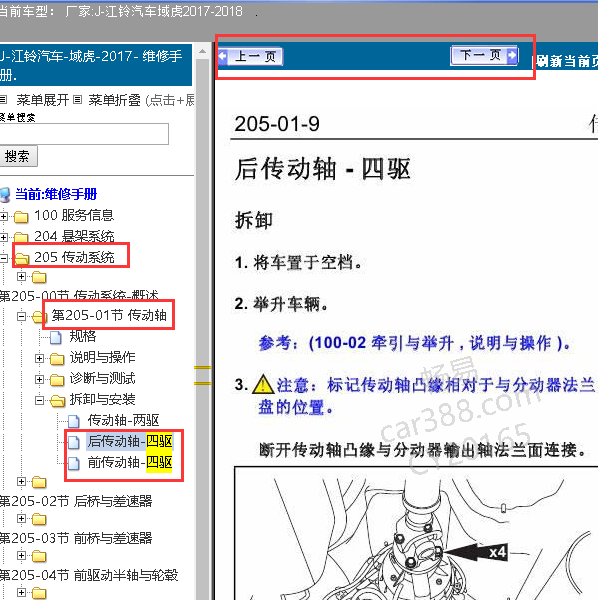
Task: Open the 传动轴-两驱 document icon
Action: click(x=74, y=421)
